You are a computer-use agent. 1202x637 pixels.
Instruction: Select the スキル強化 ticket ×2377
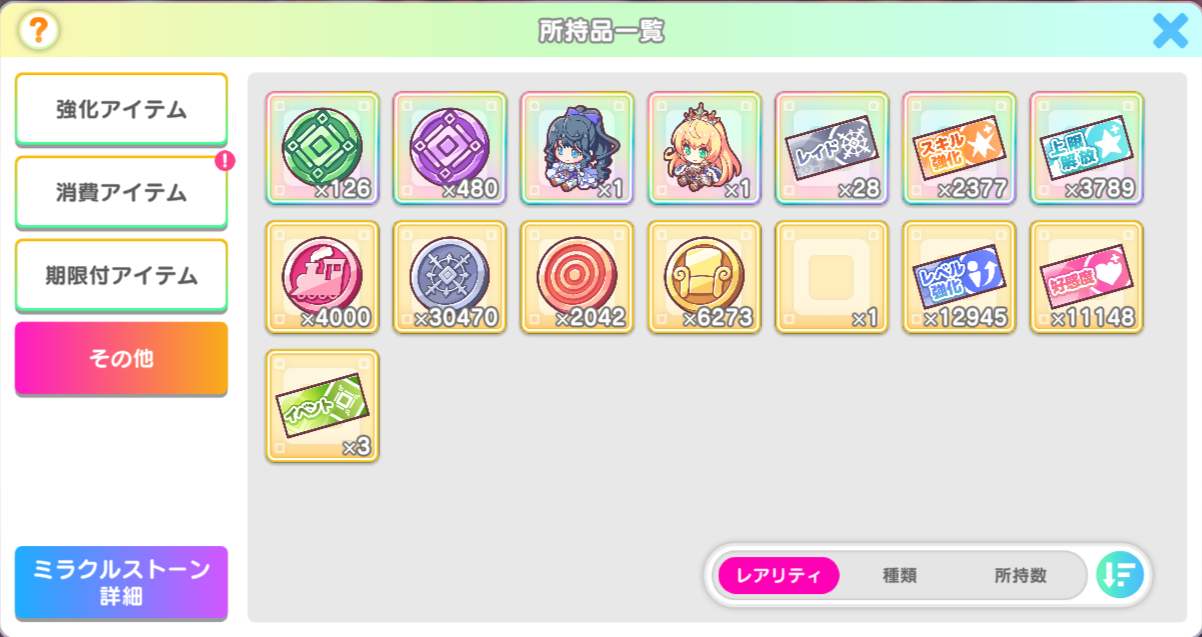pyautogui.click(x=960, y=148)
